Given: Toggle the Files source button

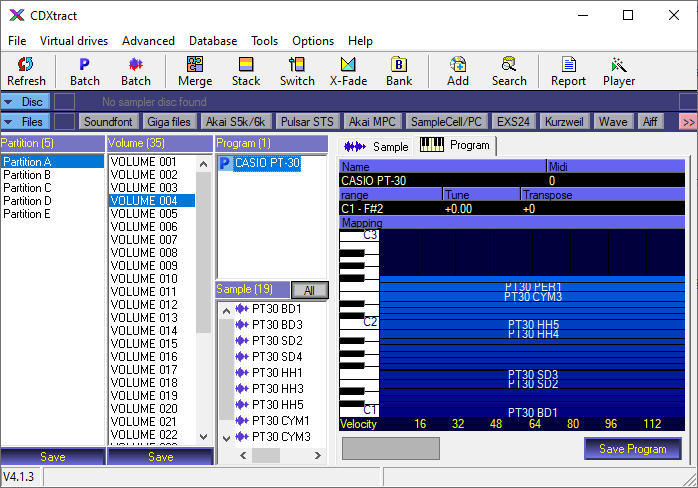Looking at the screenshot, I should click(24, 121).
